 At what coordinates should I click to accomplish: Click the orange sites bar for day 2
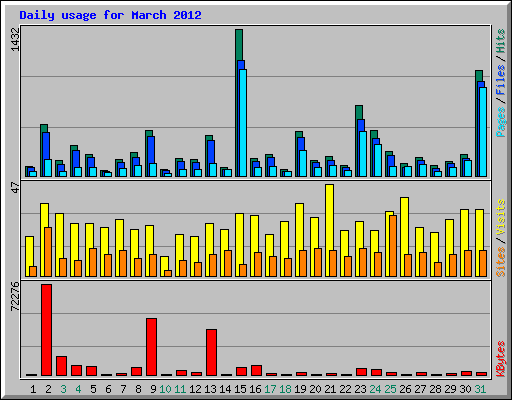tap(48, 252)
